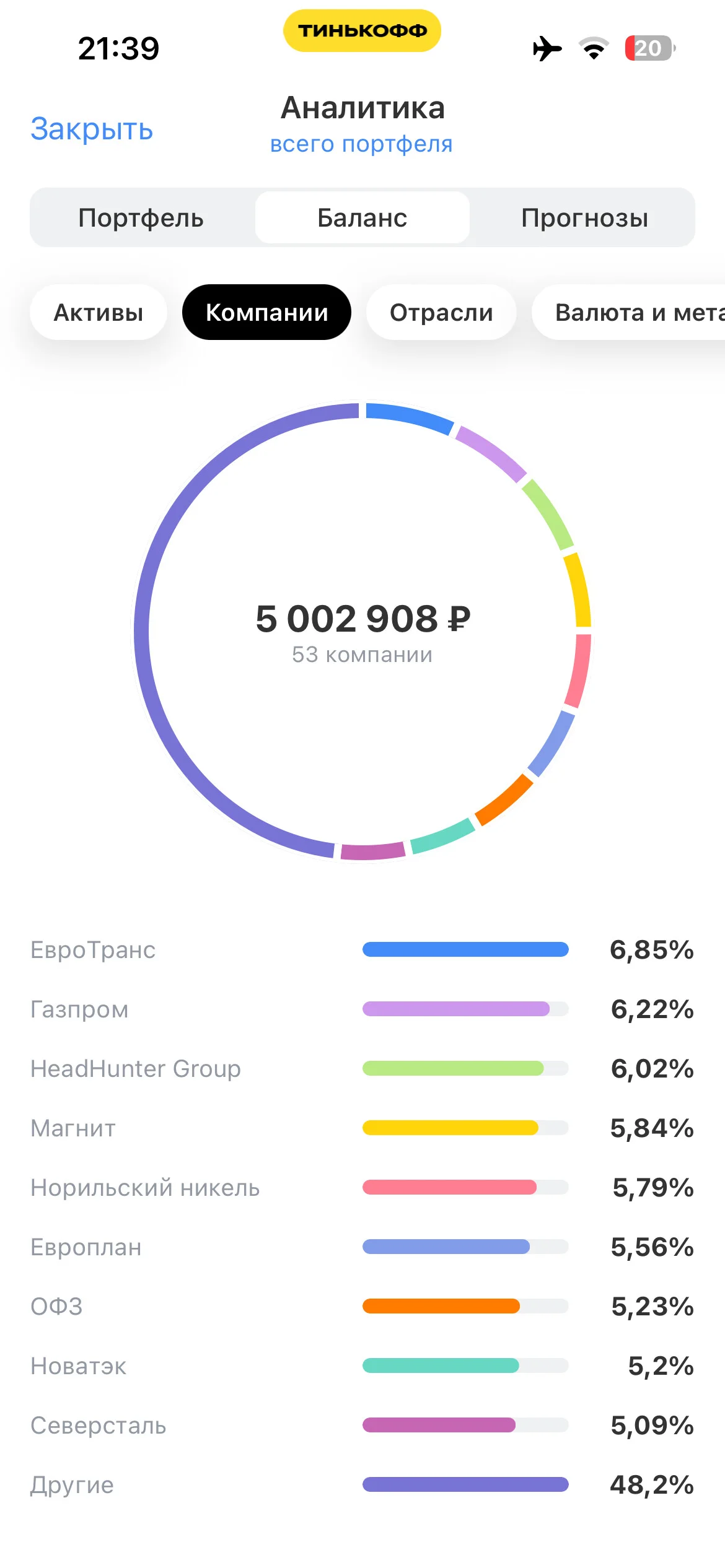Open the Другие row
The image size is (725, 1568).
(362, 1484)
